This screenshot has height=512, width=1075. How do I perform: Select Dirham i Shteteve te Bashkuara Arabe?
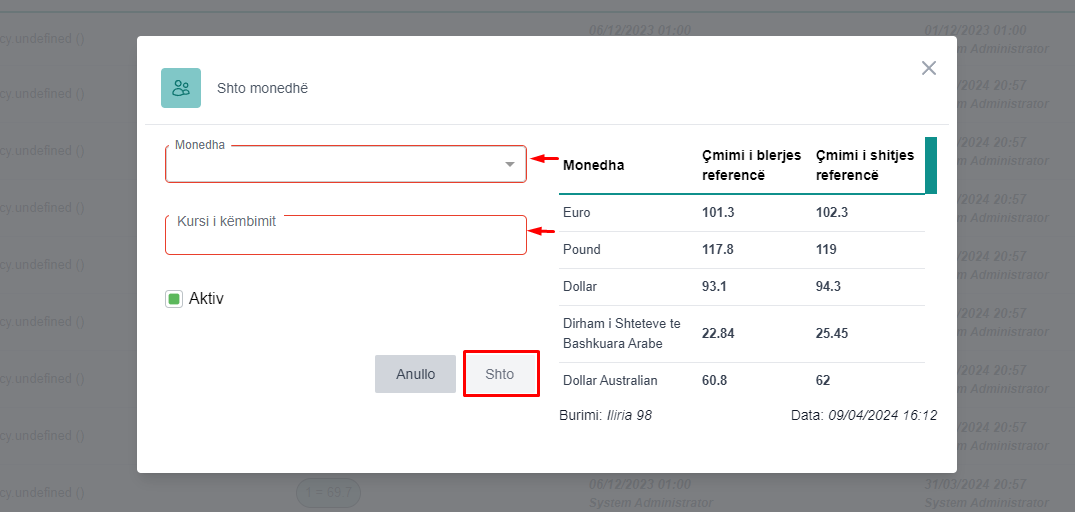[x=621, y=334]
